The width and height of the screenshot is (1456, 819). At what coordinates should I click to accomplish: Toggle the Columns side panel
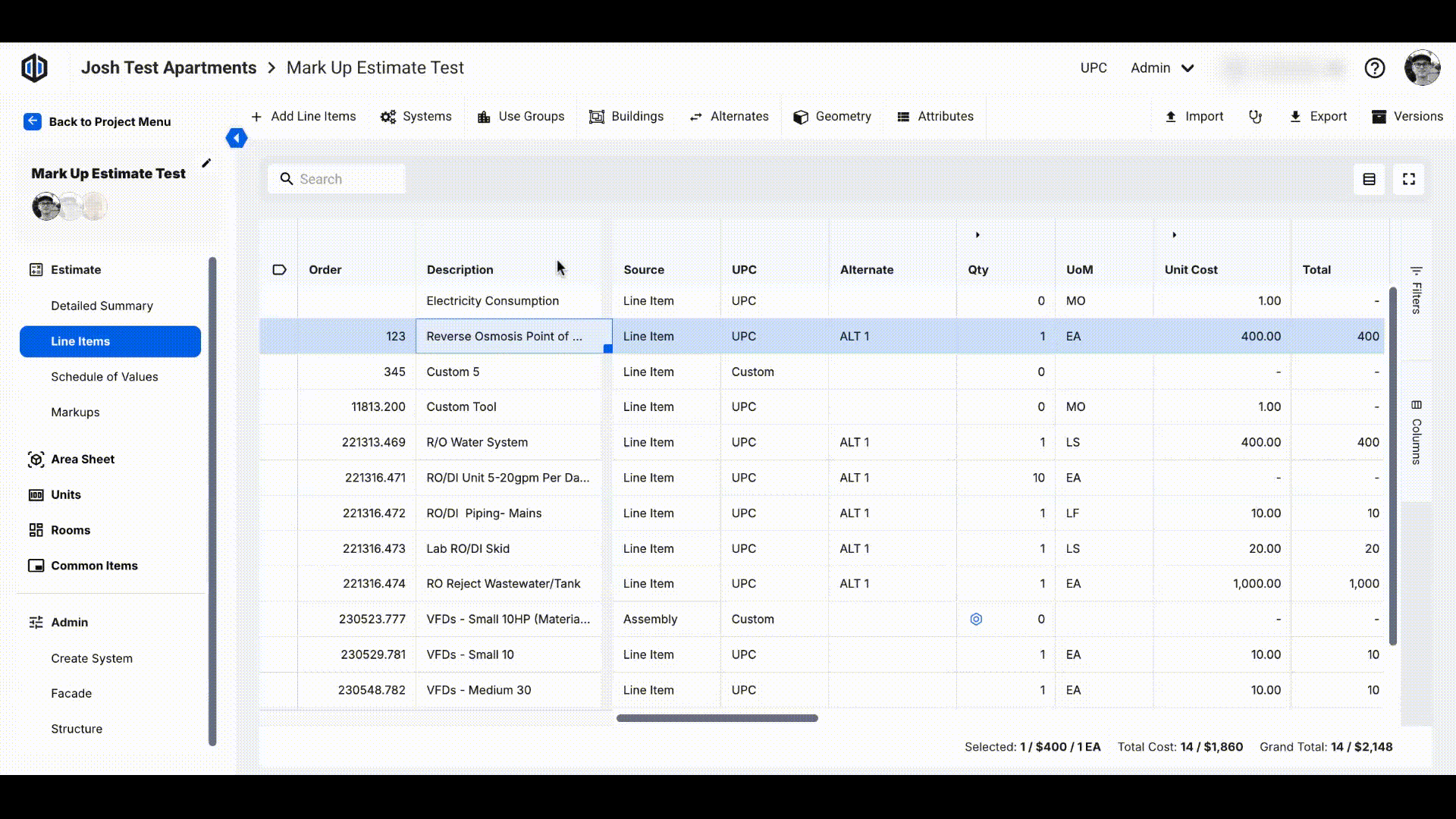pyautogui.click(x=1416, y=432)
